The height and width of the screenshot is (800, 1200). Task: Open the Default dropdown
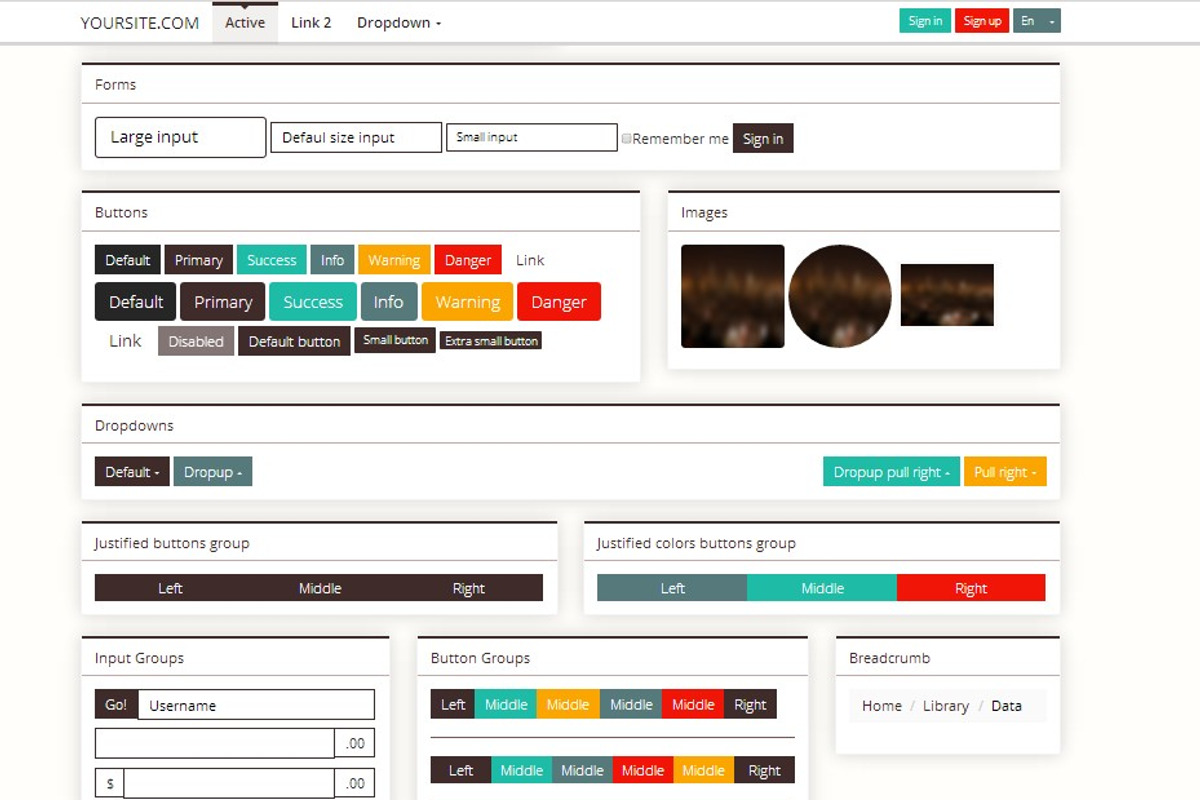click(131, 471)
